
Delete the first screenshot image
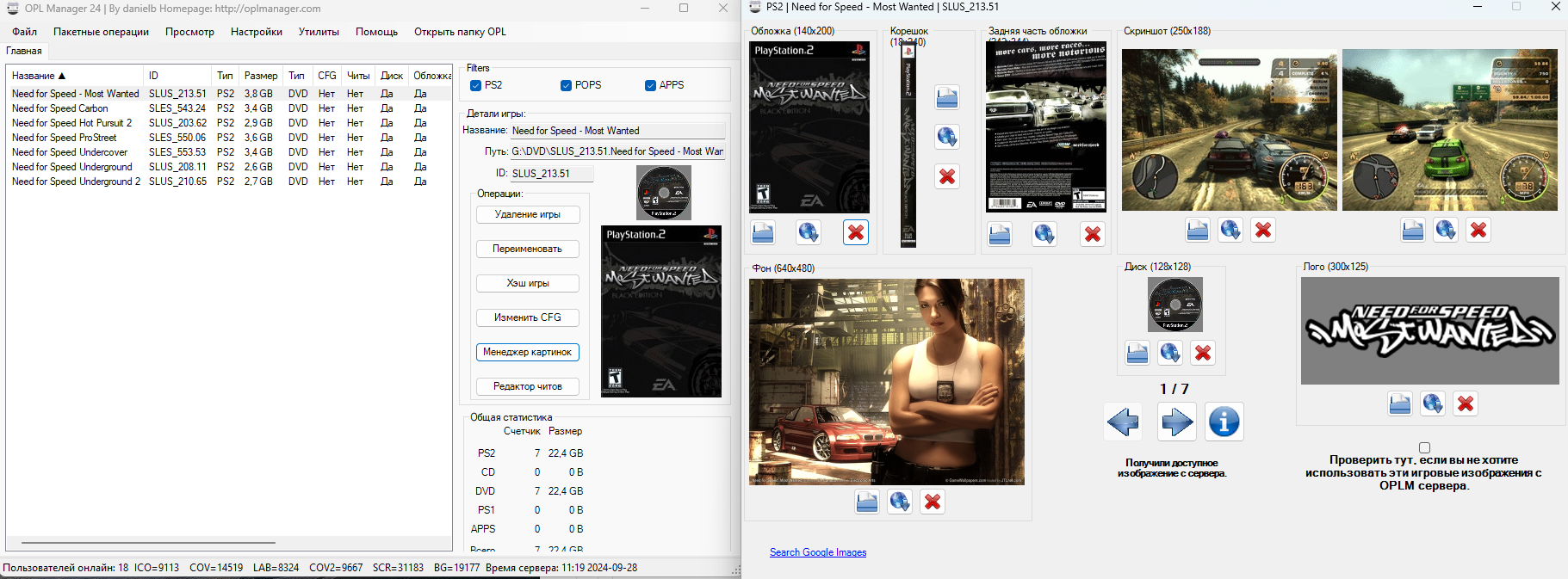tap(1263, 230)
